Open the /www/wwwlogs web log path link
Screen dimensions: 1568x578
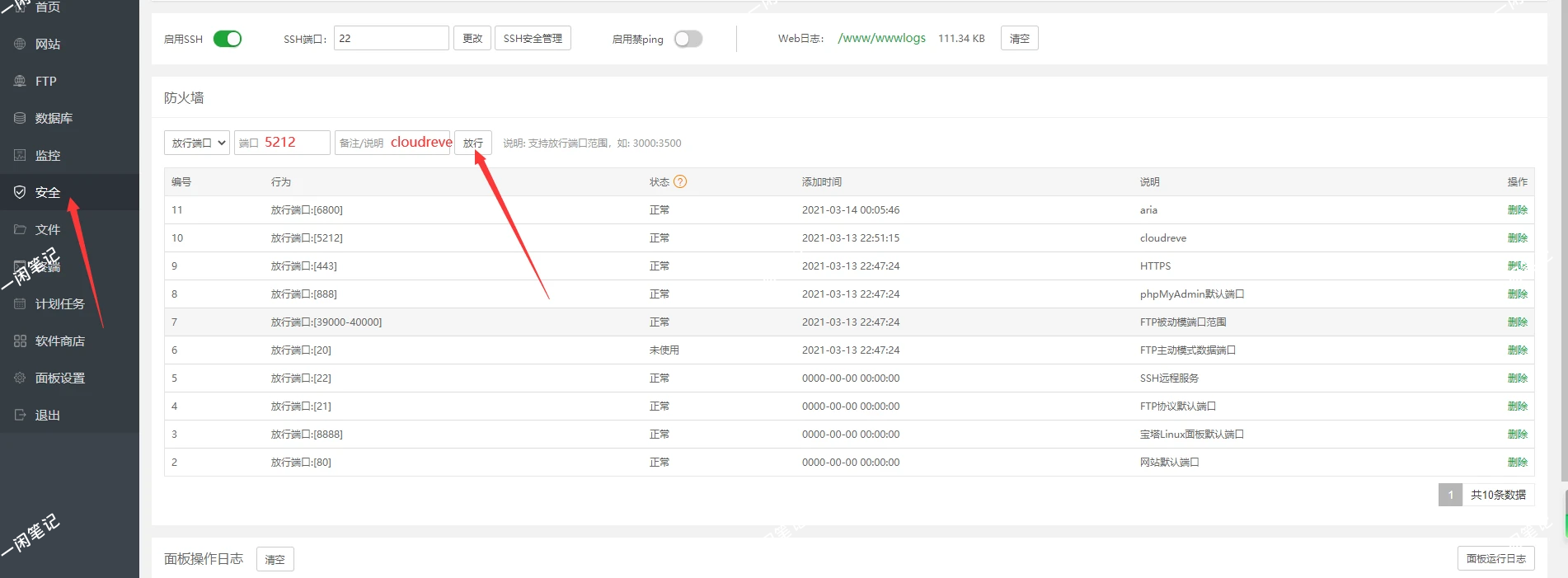pyautogui.click(x=881, y=39)
